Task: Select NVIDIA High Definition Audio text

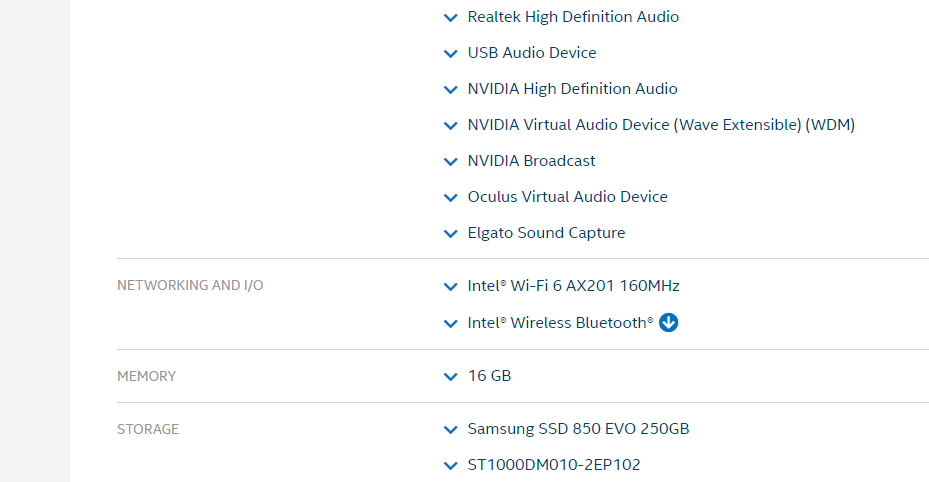Action: (x=572, y=89)
